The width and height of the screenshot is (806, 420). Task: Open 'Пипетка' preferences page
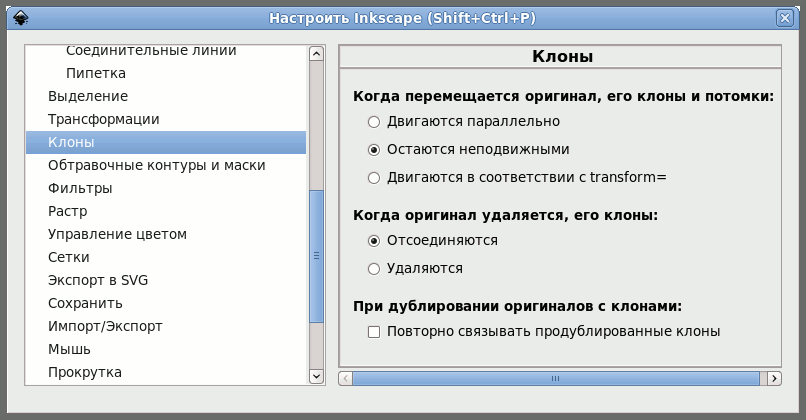166,73
